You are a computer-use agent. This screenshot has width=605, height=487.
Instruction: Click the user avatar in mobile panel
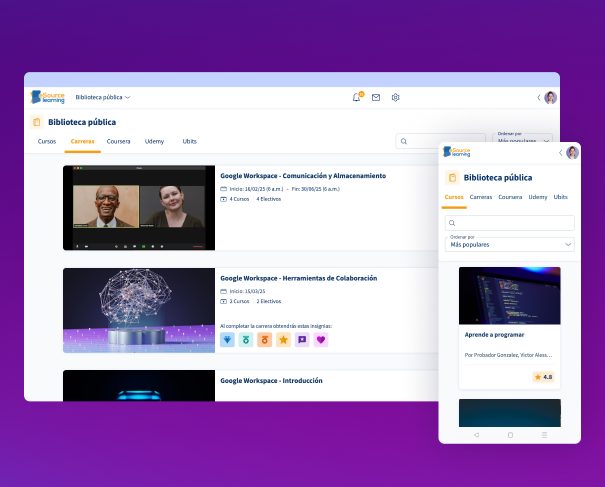(573, 152)
